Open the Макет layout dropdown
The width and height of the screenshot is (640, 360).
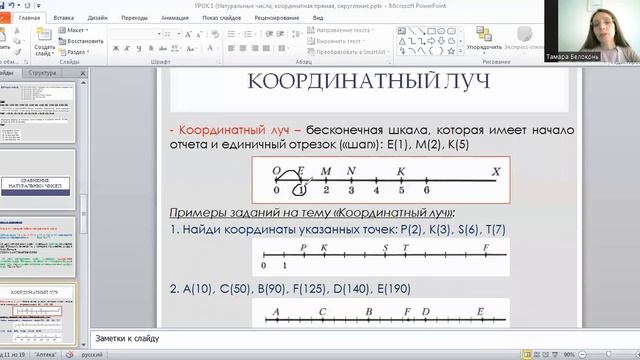pos(73,30)
